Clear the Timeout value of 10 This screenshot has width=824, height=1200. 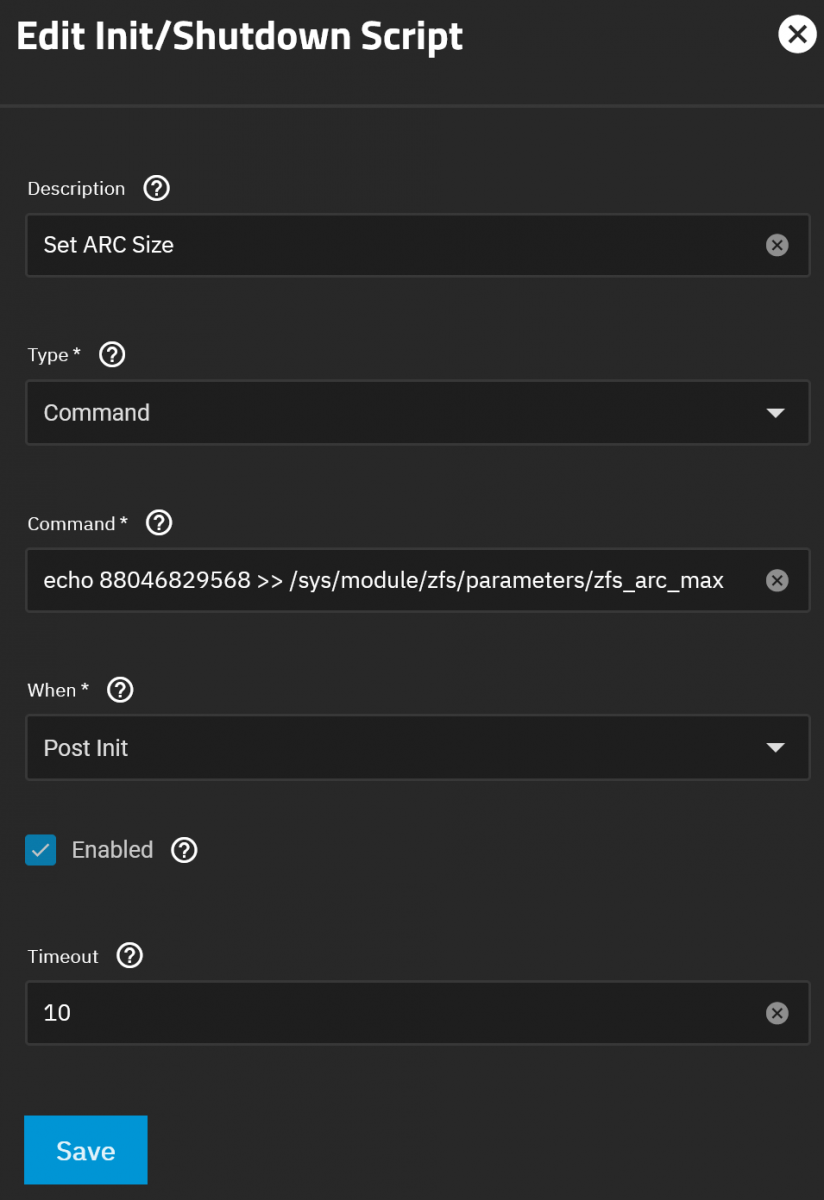tap(777, 1013)
